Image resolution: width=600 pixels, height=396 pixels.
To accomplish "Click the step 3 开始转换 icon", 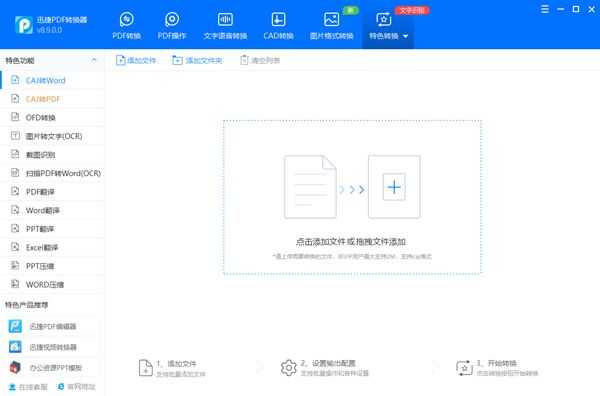I will pyautogui.click(x=465, y=368).
